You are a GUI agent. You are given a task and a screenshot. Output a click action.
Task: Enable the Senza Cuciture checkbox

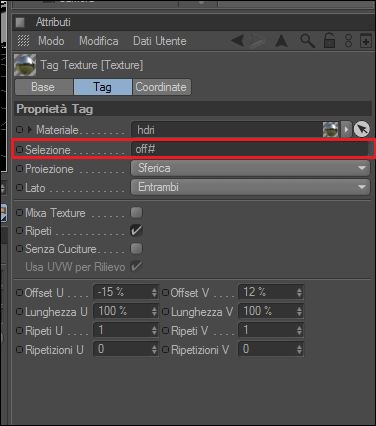[136, 248]
